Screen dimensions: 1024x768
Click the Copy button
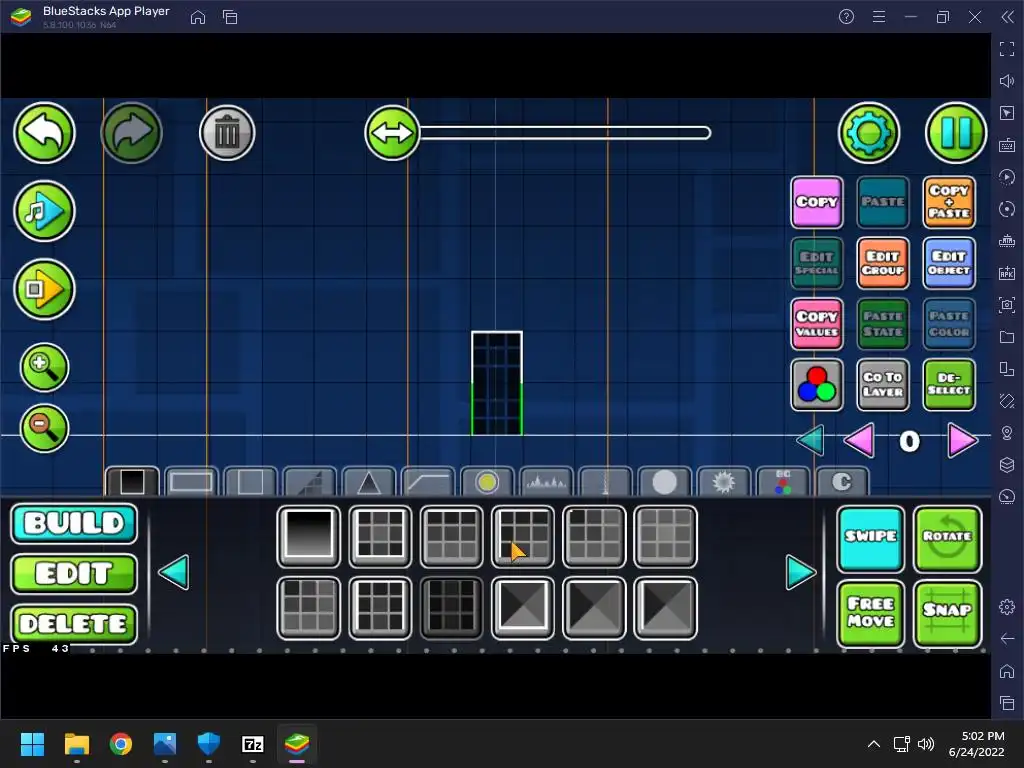[816, 202]
